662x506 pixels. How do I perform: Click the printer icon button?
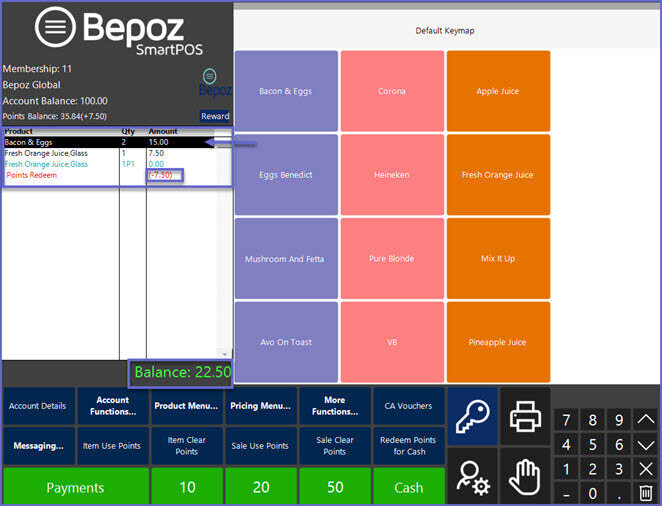pos(525,415)
